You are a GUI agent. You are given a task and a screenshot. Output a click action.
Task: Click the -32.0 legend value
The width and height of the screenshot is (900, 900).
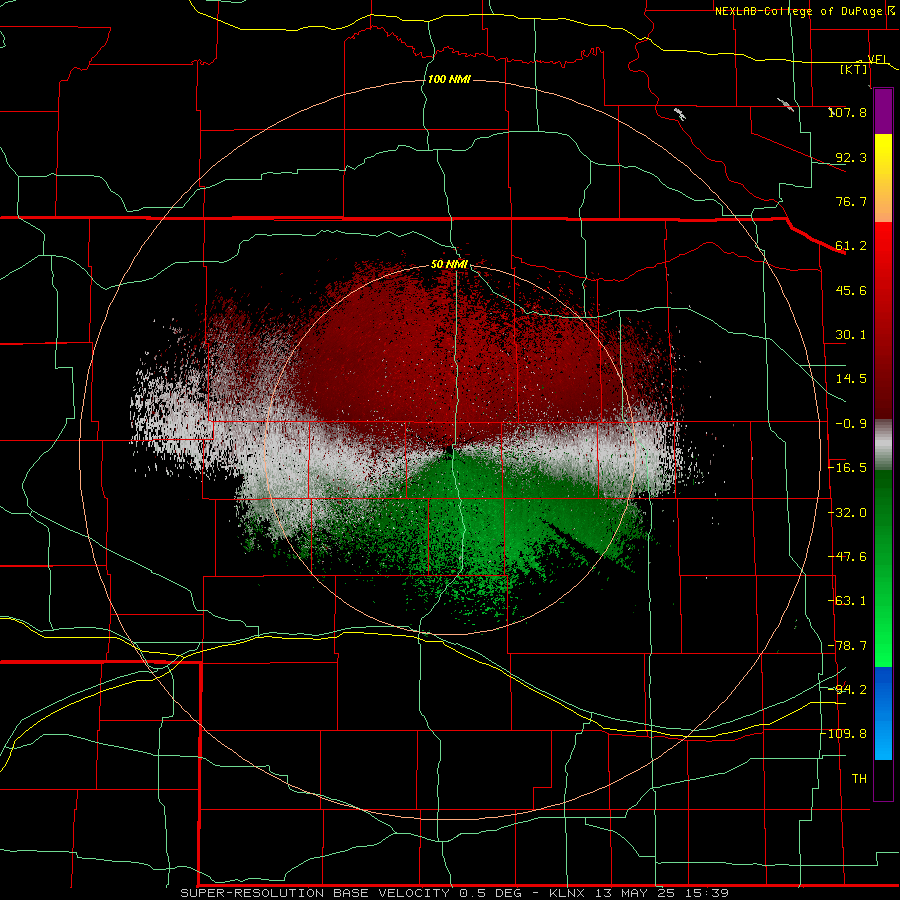[848, 513]
